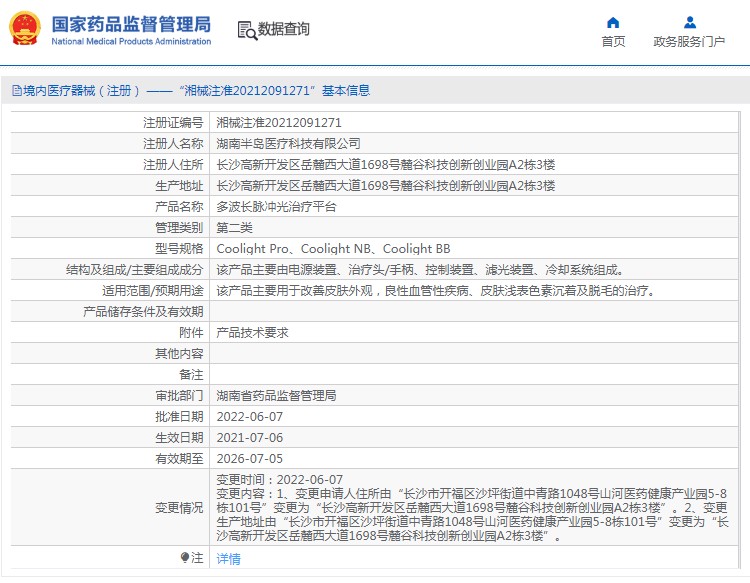Click the national emblem logo
This screenshot has width=750, height=583.
click(25, 28)
